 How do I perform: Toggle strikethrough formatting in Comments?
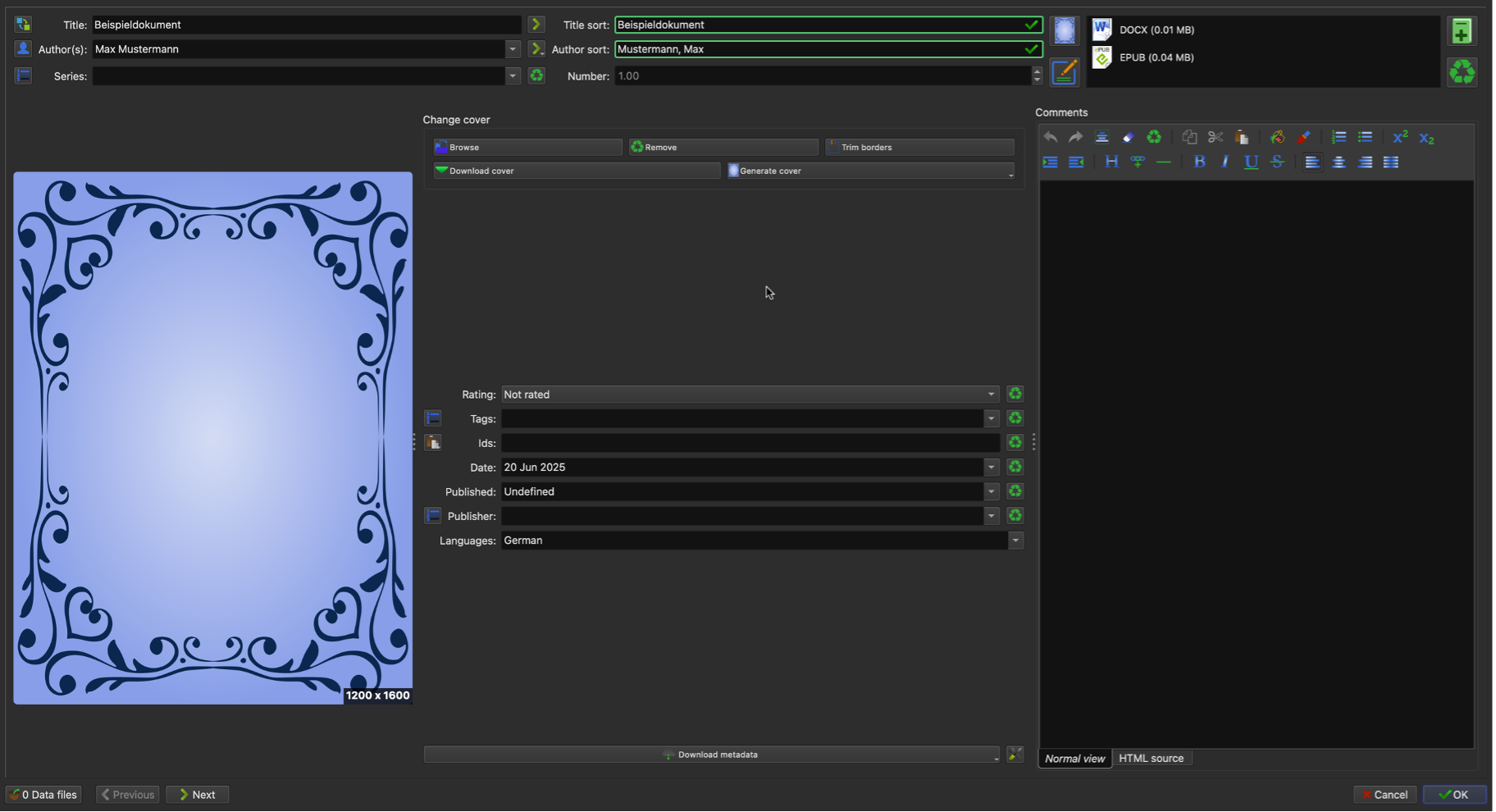pos(1277,162)
